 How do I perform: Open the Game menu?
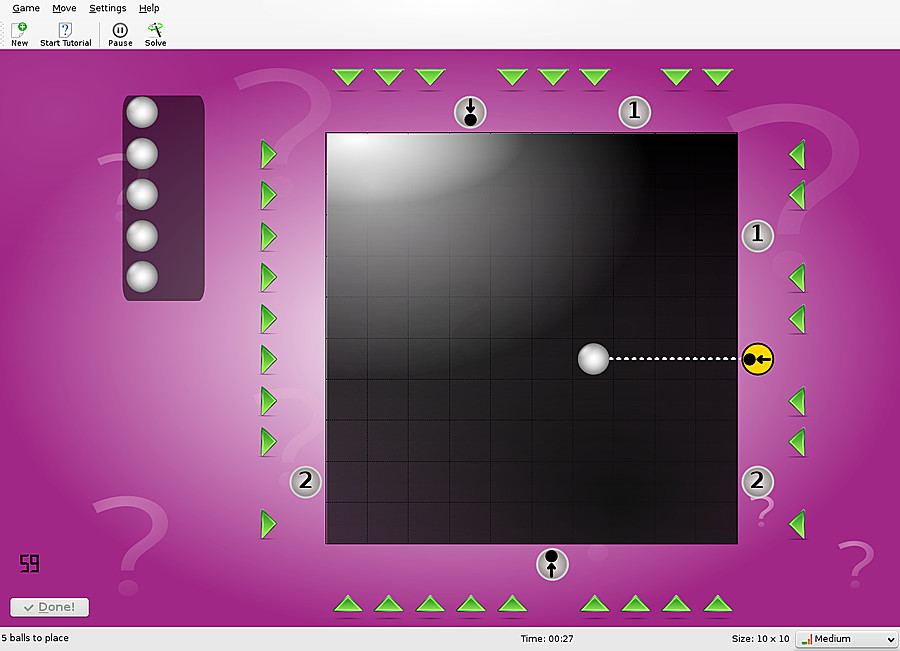click(26, 8)
